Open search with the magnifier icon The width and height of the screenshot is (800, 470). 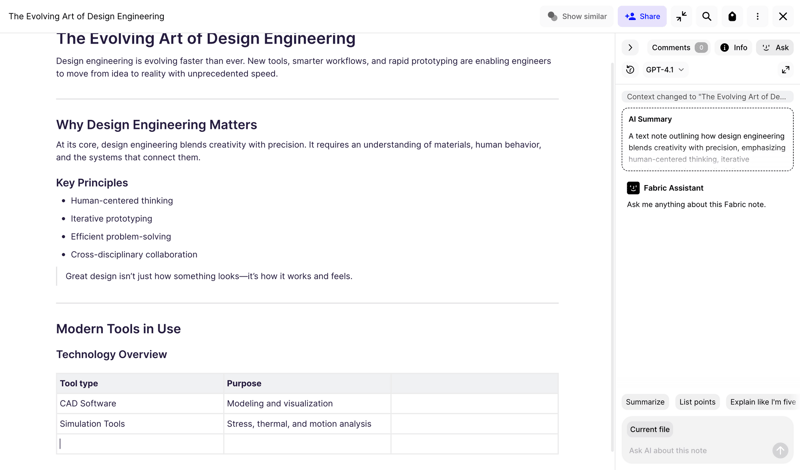pos(707,16)
